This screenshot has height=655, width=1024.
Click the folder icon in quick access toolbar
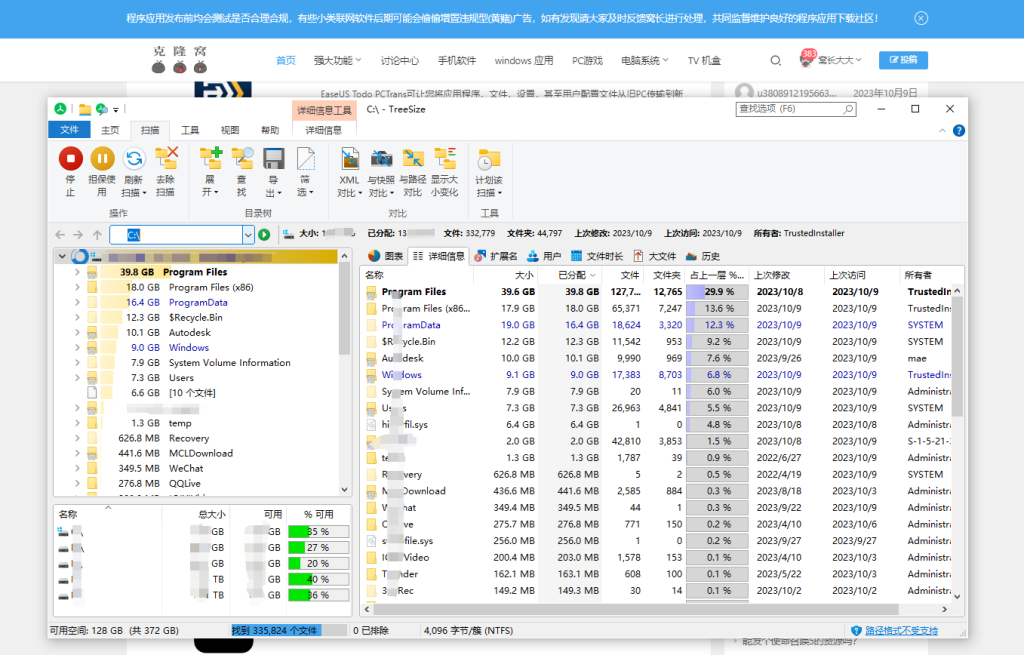pos(85,109)
